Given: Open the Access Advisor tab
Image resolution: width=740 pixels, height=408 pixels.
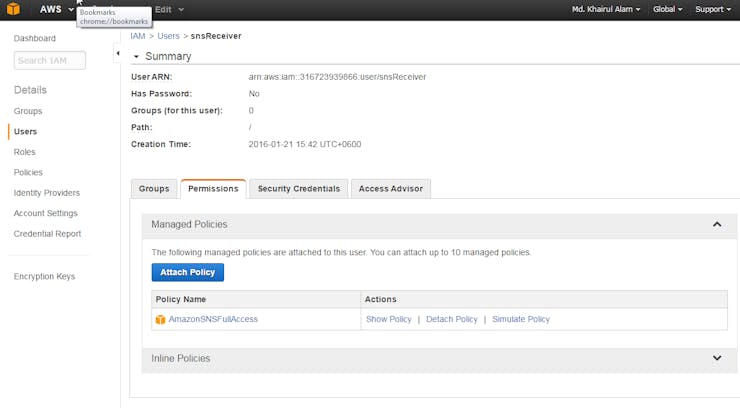Looking at the screenshot, I should pyautogui.click(x=391, y=189).
